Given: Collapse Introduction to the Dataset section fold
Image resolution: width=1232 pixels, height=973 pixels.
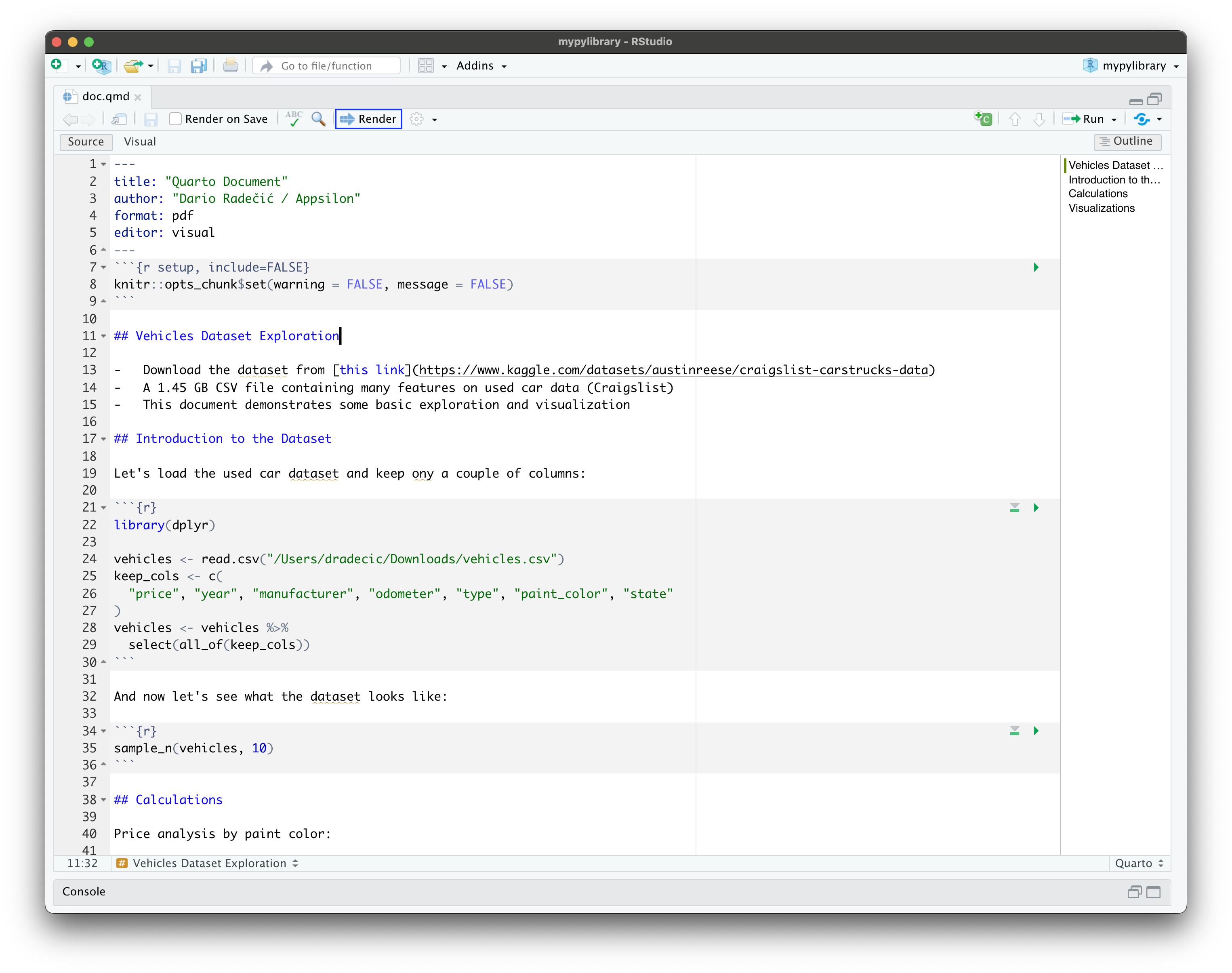Looking at the screenshot, I should [104, 439].
